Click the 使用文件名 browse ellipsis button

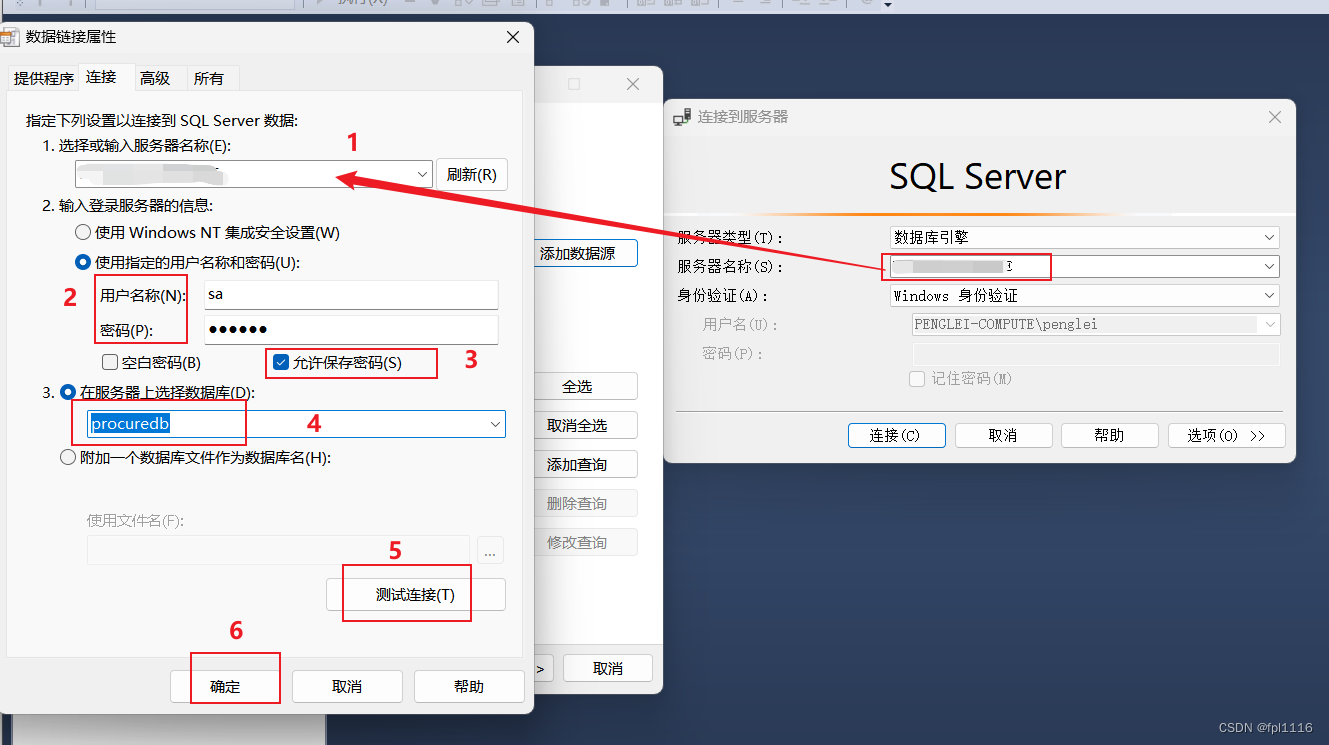pyautogui.click(x=490, y=550)
